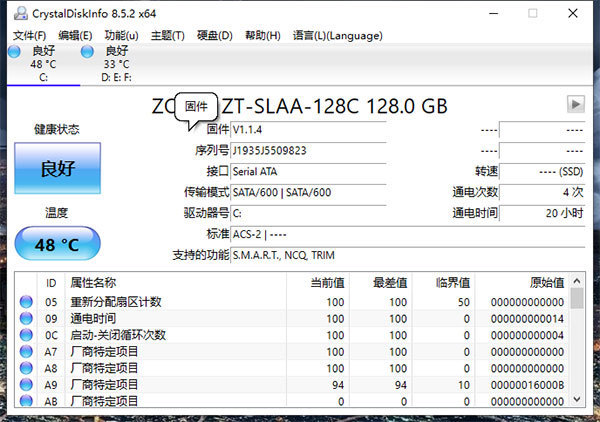600x422 pixels.
Task: Click the status orb in row A8
Action: pyautogui.click(x=26, y=368)
